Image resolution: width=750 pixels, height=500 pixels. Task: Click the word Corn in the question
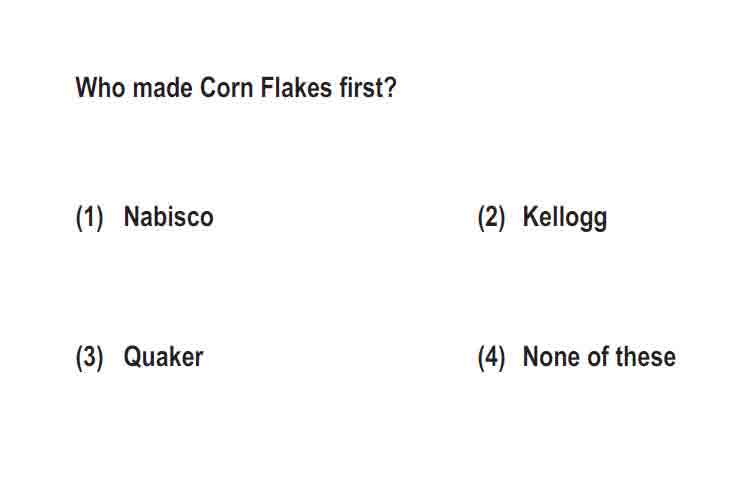[226, 88]
